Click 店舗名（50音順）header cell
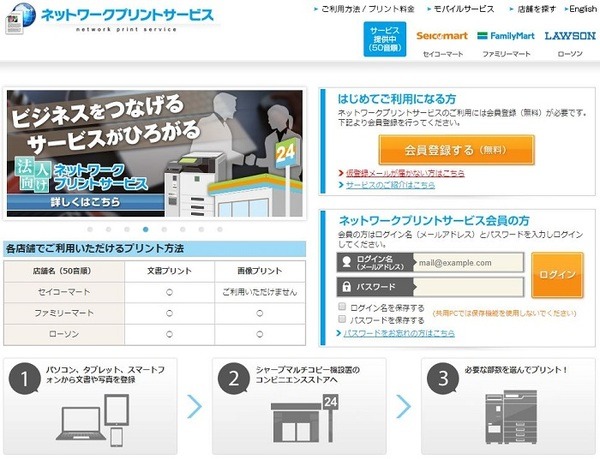Image resolution: width=600 pixels, height=459 pixels. [64, 271]
